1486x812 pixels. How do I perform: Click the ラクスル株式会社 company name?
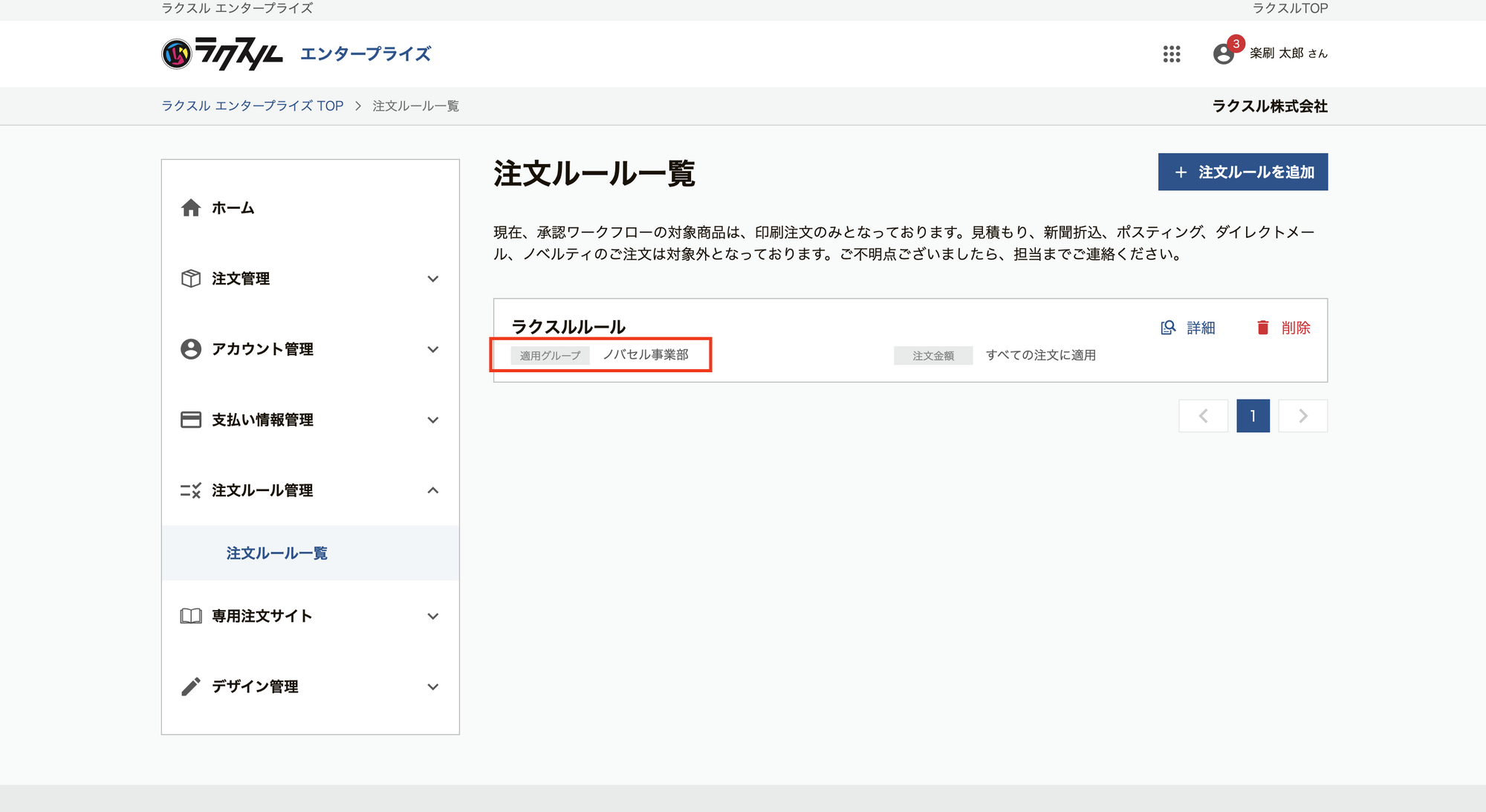click(1270, 106)
